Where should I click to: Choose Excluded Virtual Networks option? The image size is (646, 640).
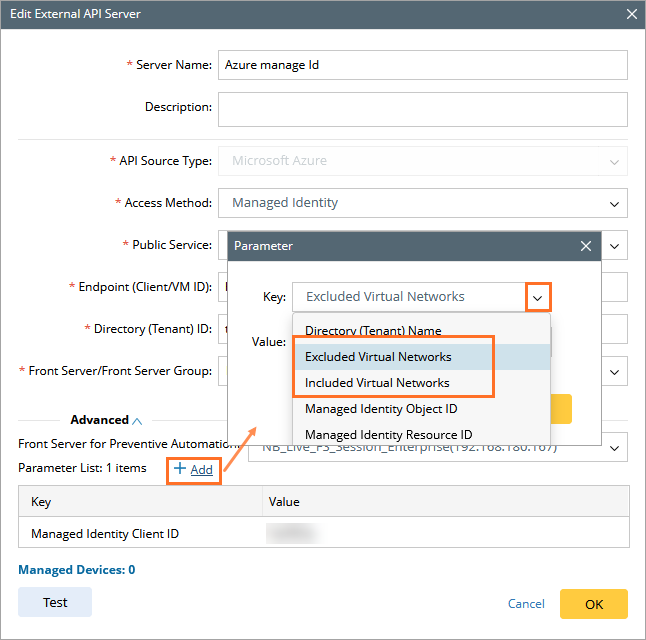tap(378, 357)
